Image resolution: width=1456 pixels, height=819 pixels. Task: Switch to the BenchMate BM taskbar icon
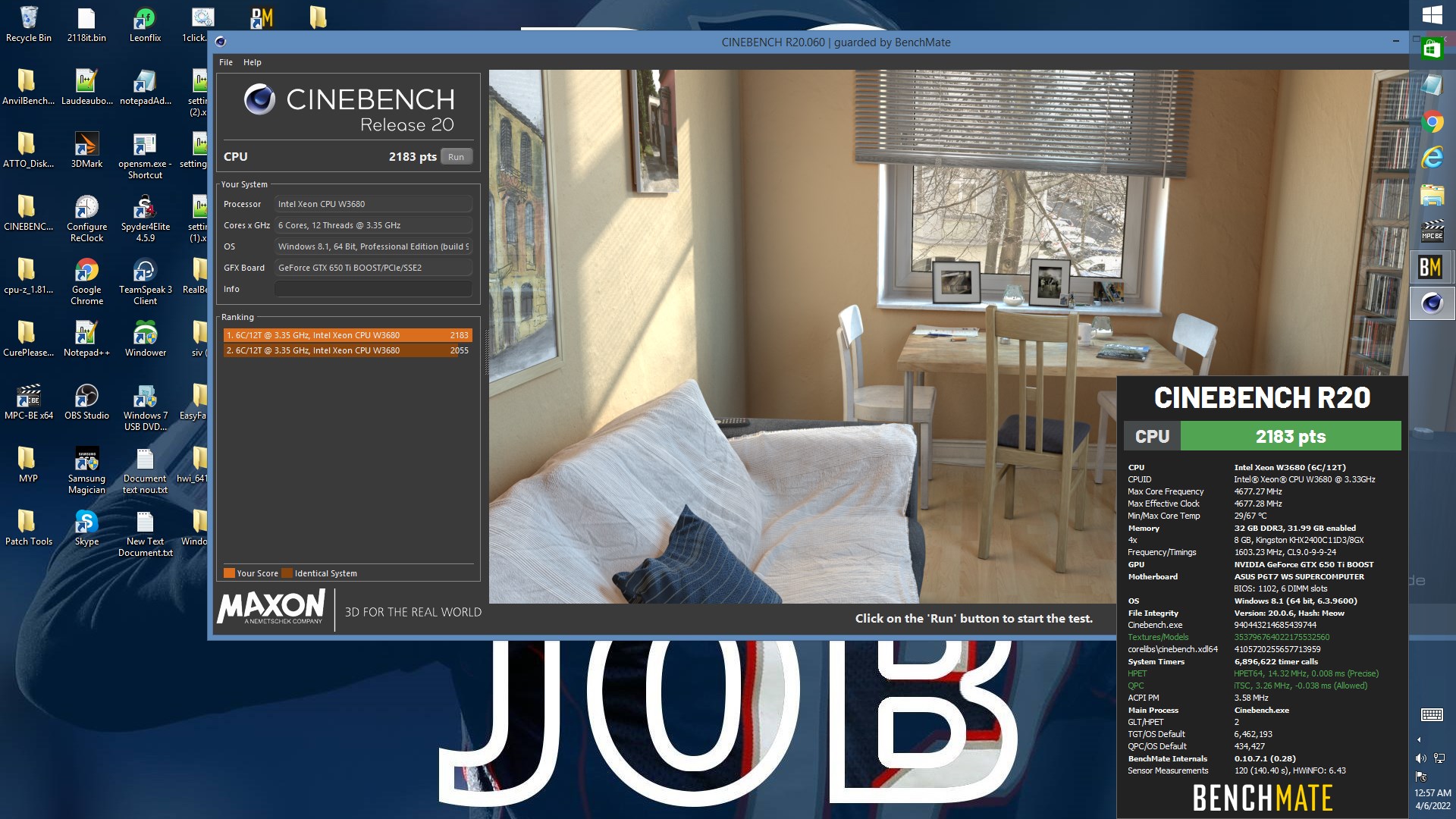point(1430,267)
